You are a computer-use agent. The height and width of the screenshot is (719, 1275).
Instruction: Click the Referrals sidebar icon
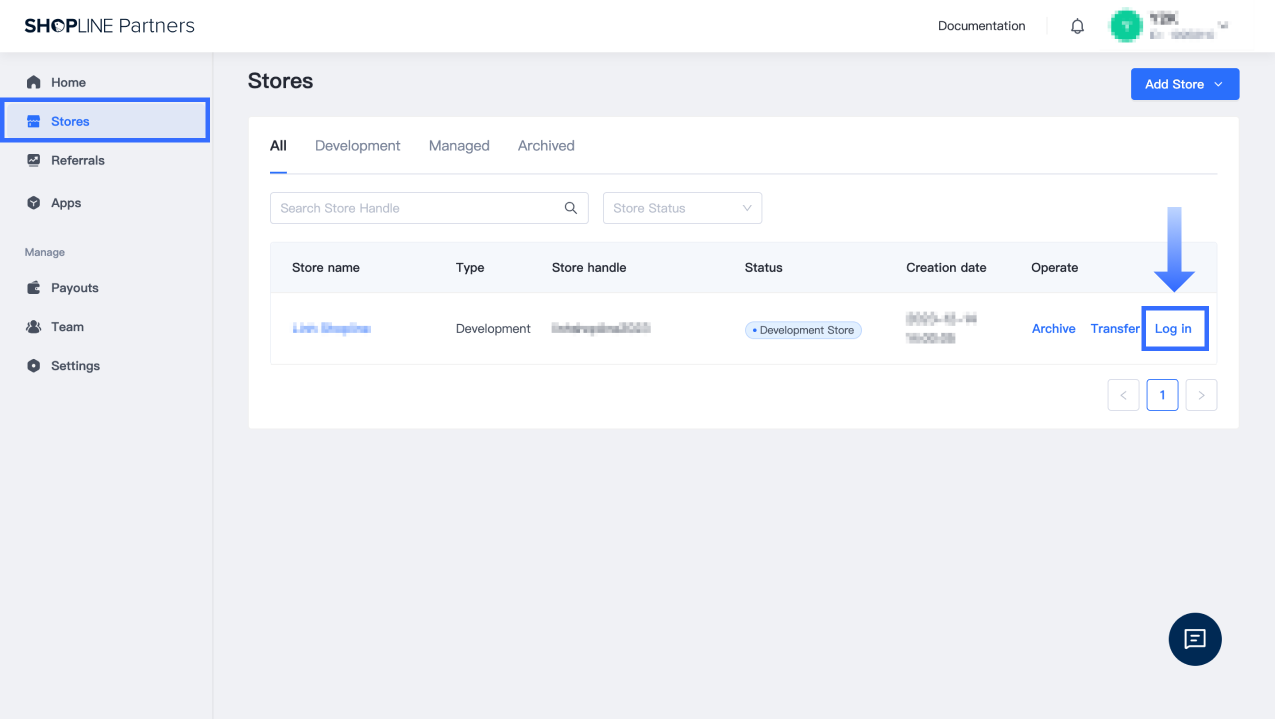pyautogui.click(x=34, y=160)
